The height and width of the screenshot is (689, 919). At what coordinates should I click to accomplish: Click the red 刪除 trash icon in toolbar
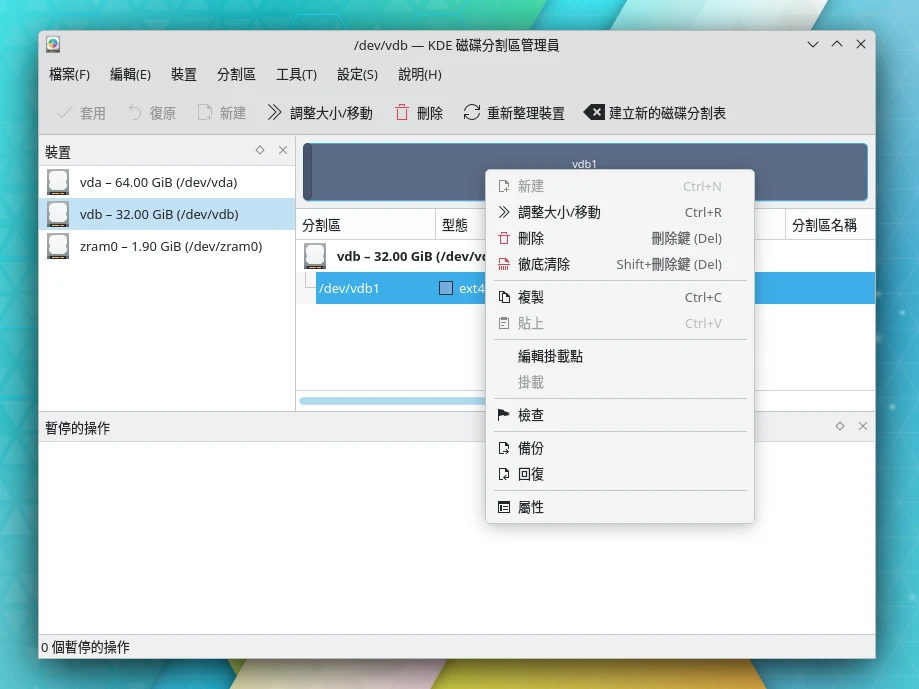coord(402,113)
